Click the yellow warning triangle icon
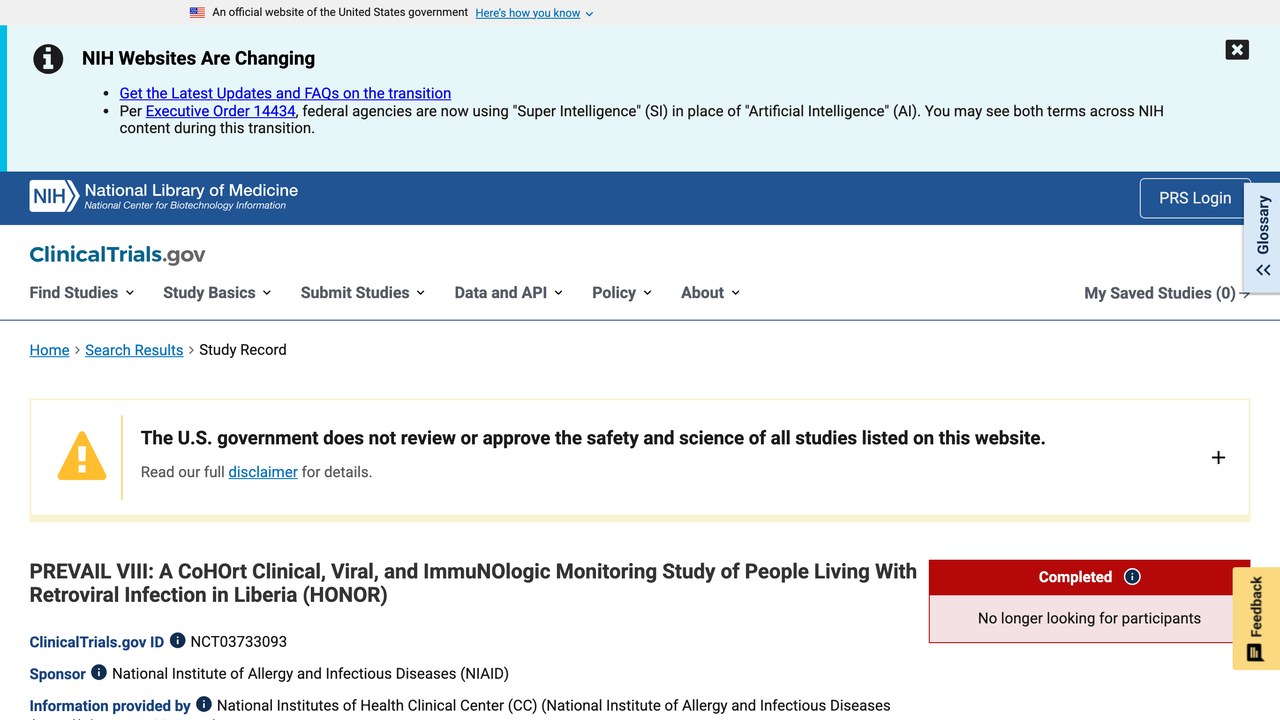Image resolution: width=1280 pixels, height=720 pixels. (82, 455)
